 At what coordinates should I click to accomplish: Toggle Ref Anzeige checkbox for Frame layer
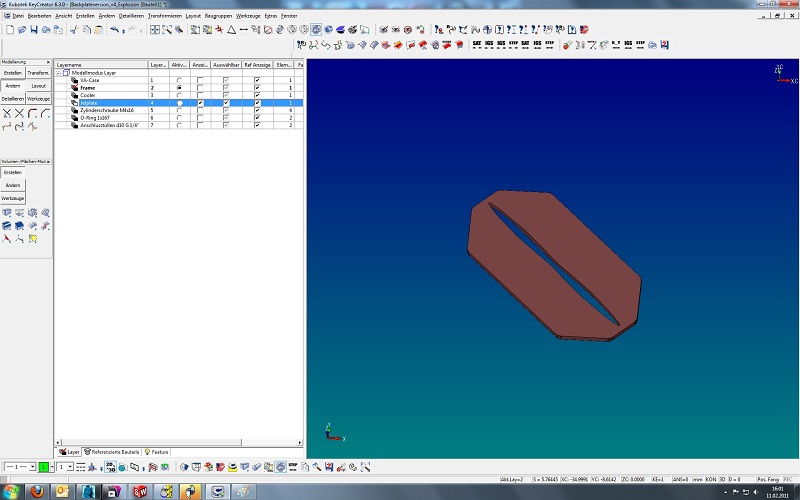pos(257,88)
